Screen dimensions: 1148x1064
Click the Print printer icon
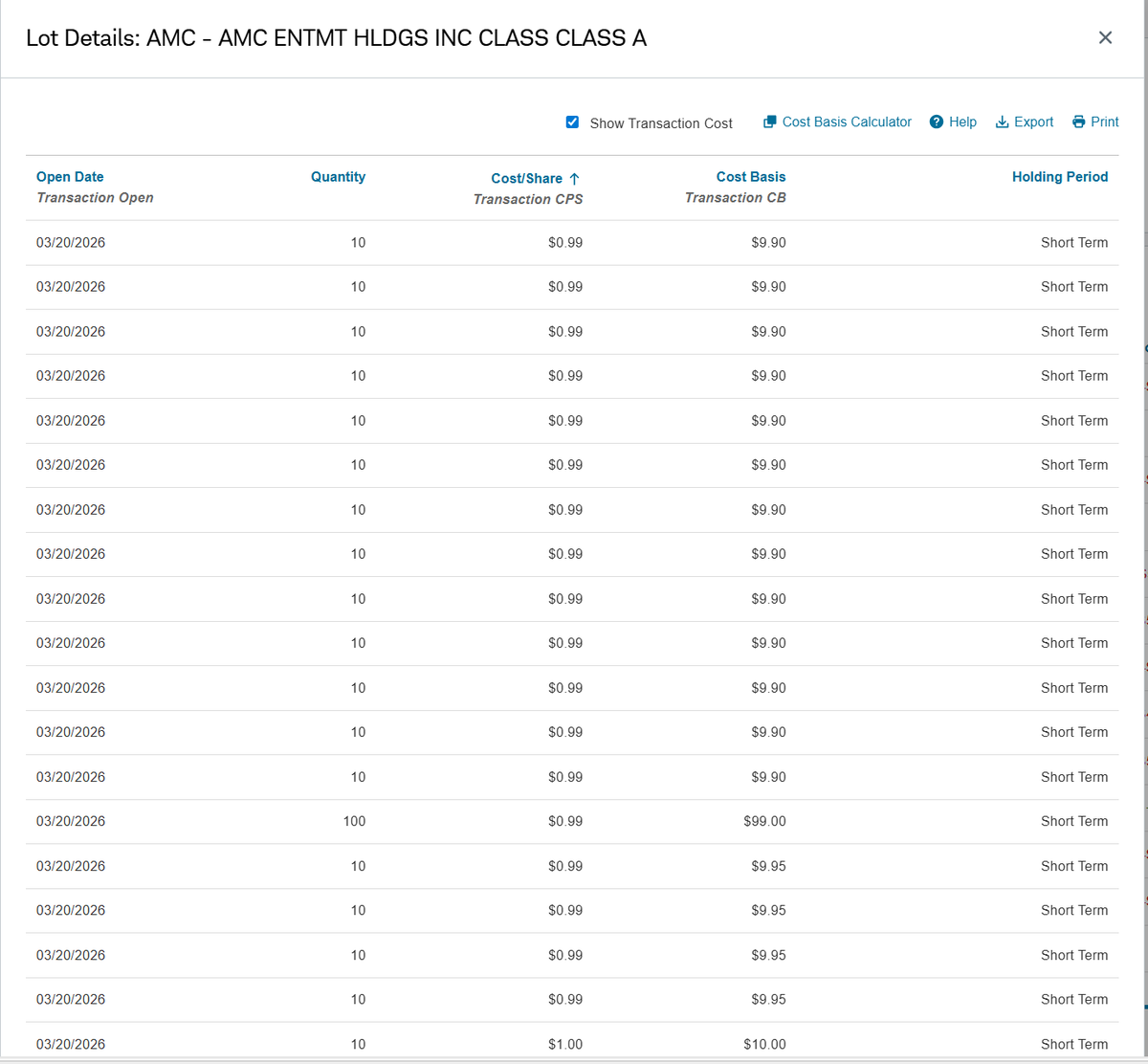click(1079, 122)
